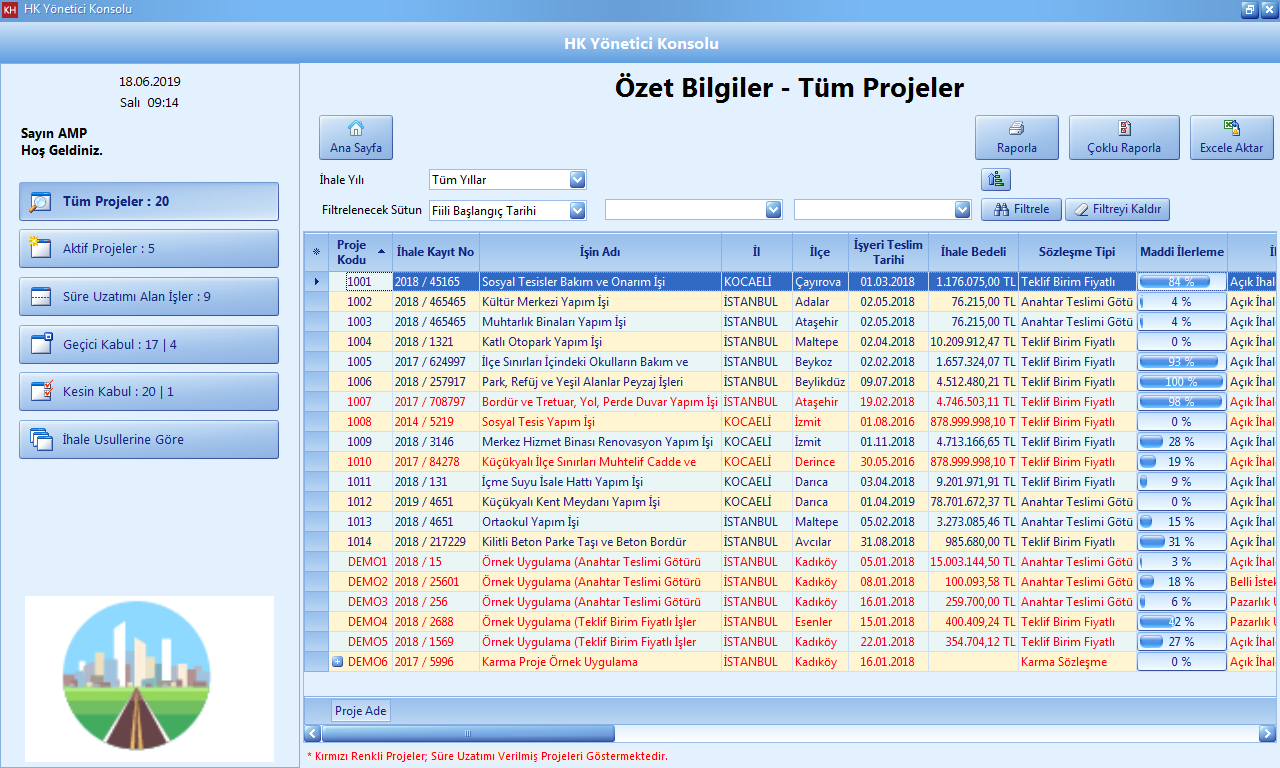Open the İhale Yılı dropdown

(x=577, y=180)
